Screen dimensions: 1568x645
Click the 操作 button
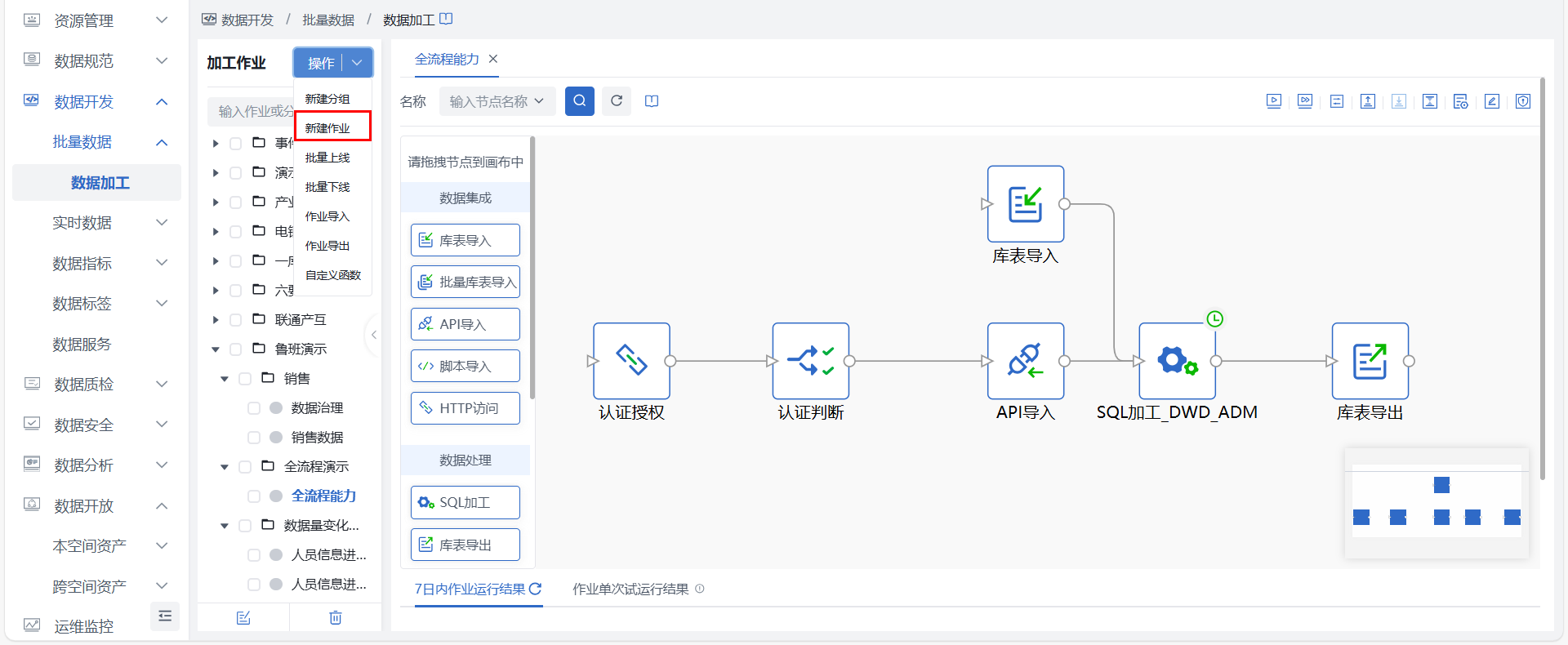321,63
